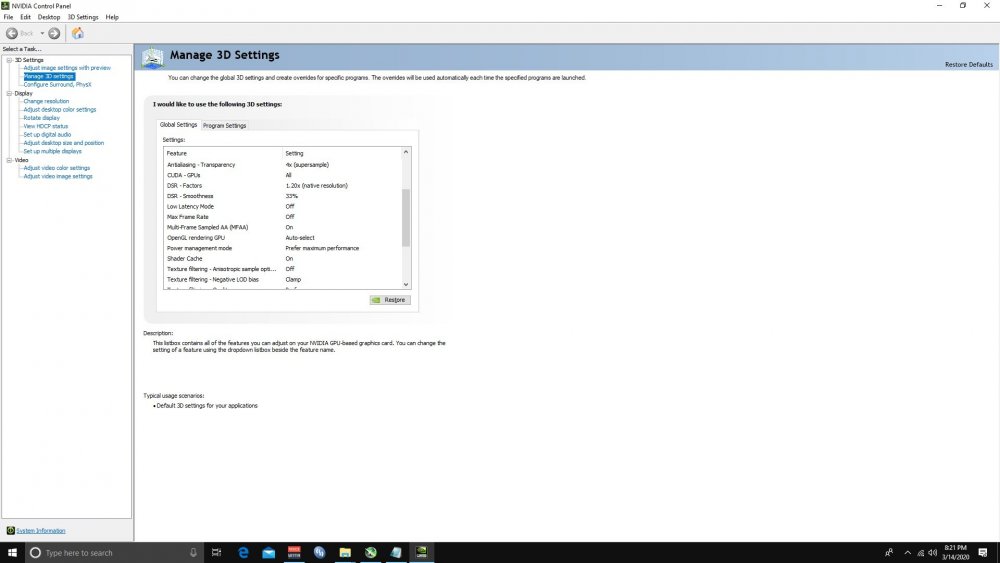Select Adjust video image settings
This screenshot has width=1000, height=563.
pyautogui.click(x=58, y=176)
